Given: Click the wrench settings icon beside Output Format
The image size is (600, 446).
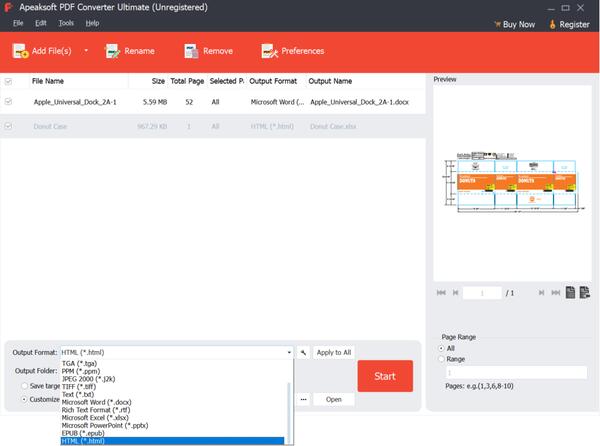Looking at the screenshot, I should pyautogui.click(x=303, y=353).
